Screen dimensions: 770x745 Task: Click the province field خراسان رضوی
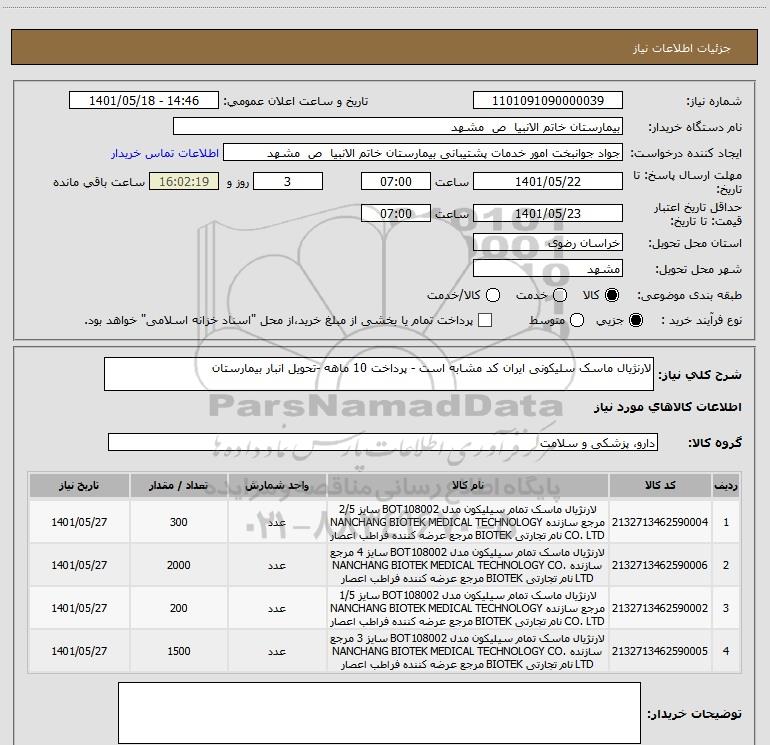tap(548, 242)
